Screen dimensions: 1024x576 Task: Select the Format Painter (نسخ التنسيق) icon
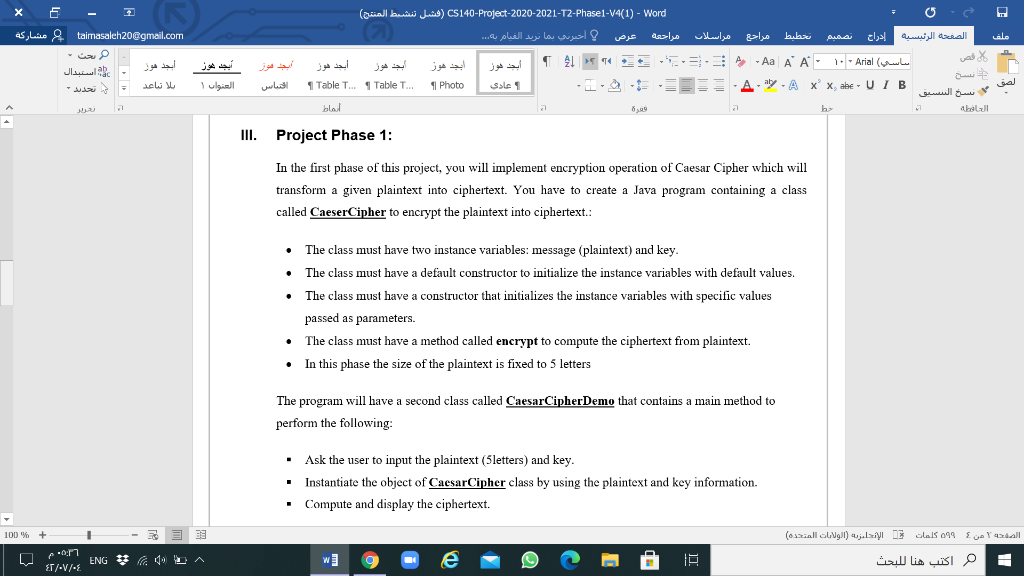coord(982,90)
